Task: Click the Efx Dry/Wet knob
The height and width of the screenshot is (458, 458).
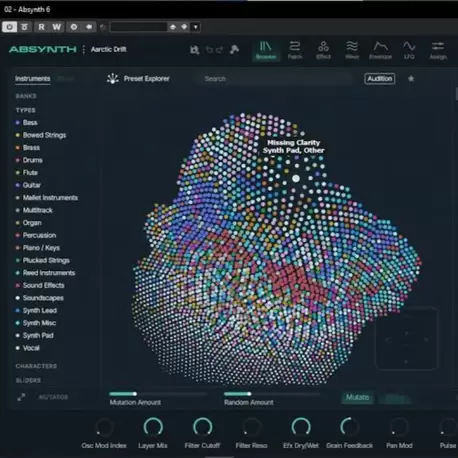Action: pos(301,427)
